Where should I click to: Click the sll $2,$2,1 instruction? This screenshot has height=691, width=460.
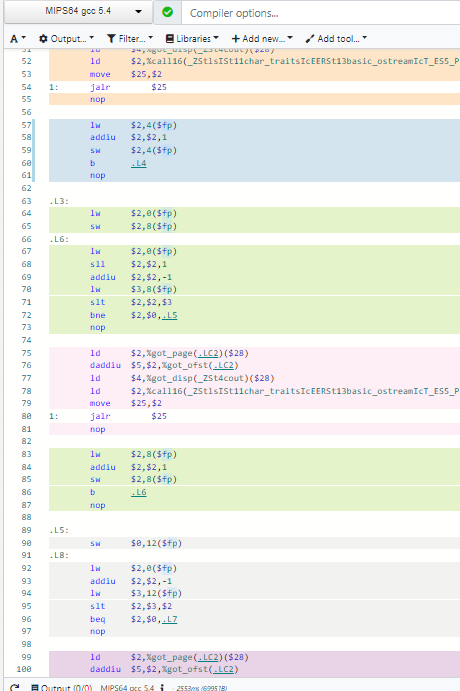(129, 264)
